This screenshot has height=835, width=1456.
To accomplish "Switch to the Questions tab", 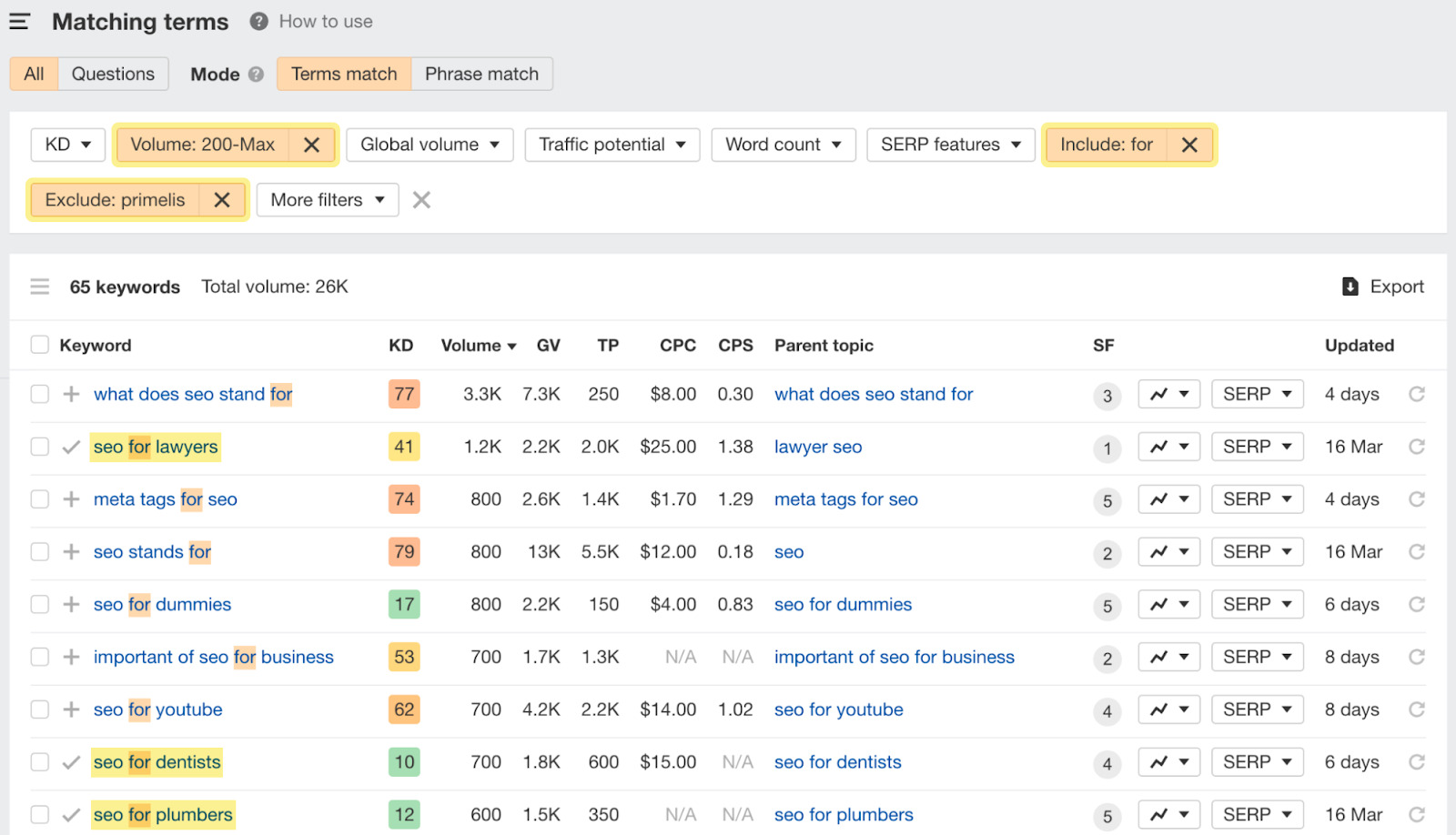I will click(113, 74).
